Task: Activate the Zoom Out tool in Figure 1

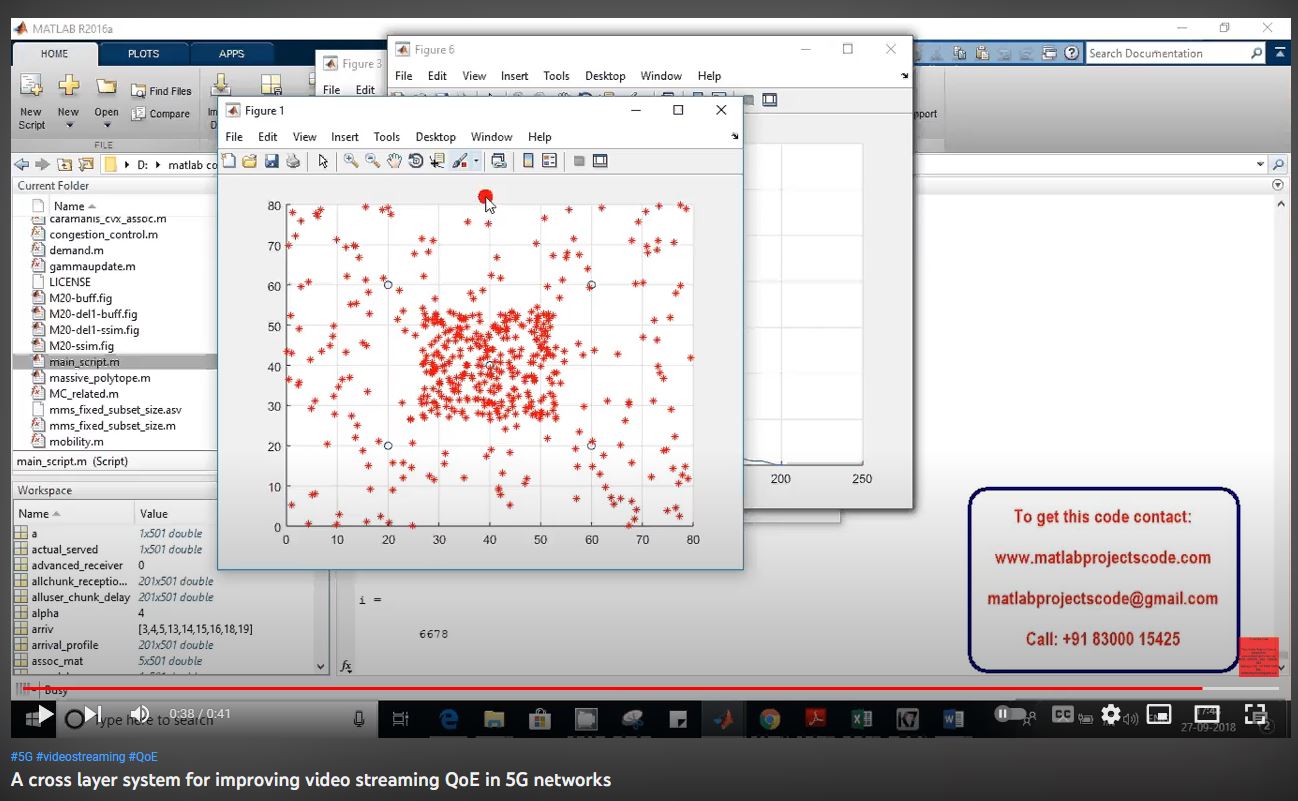Action: 372,161
